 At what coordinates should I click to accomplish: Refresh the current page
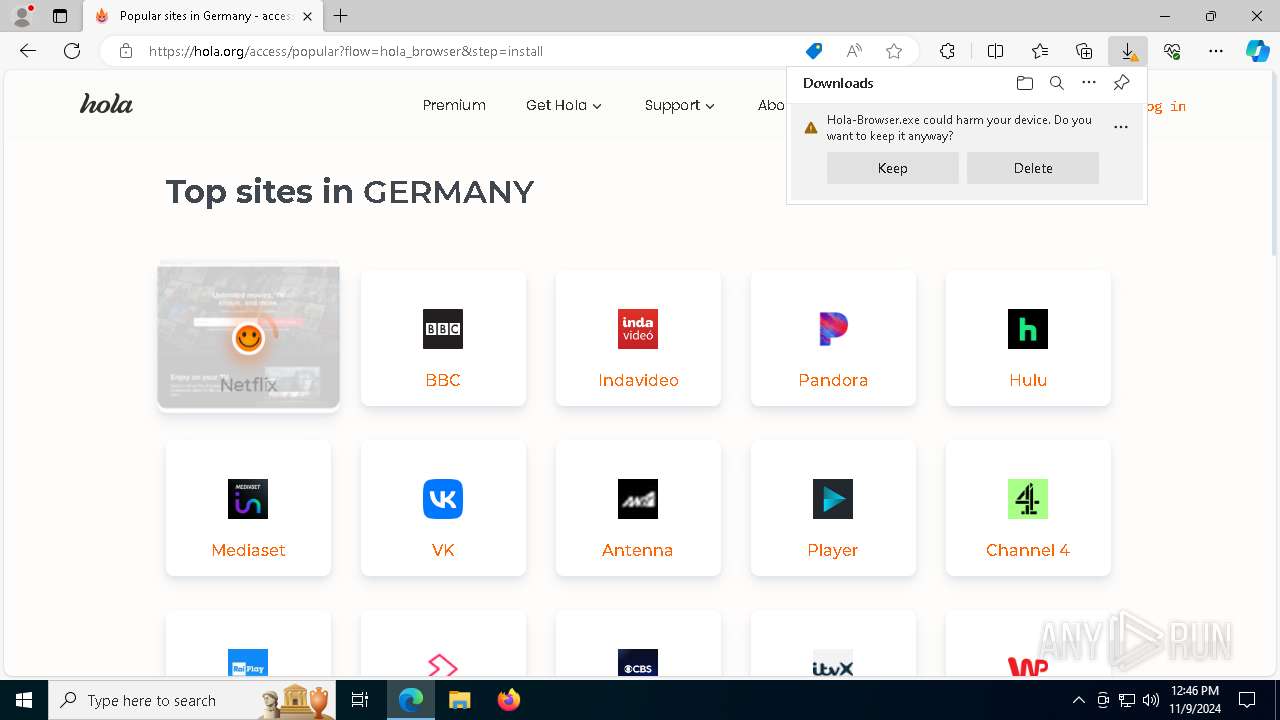click(x=72, y=51)
